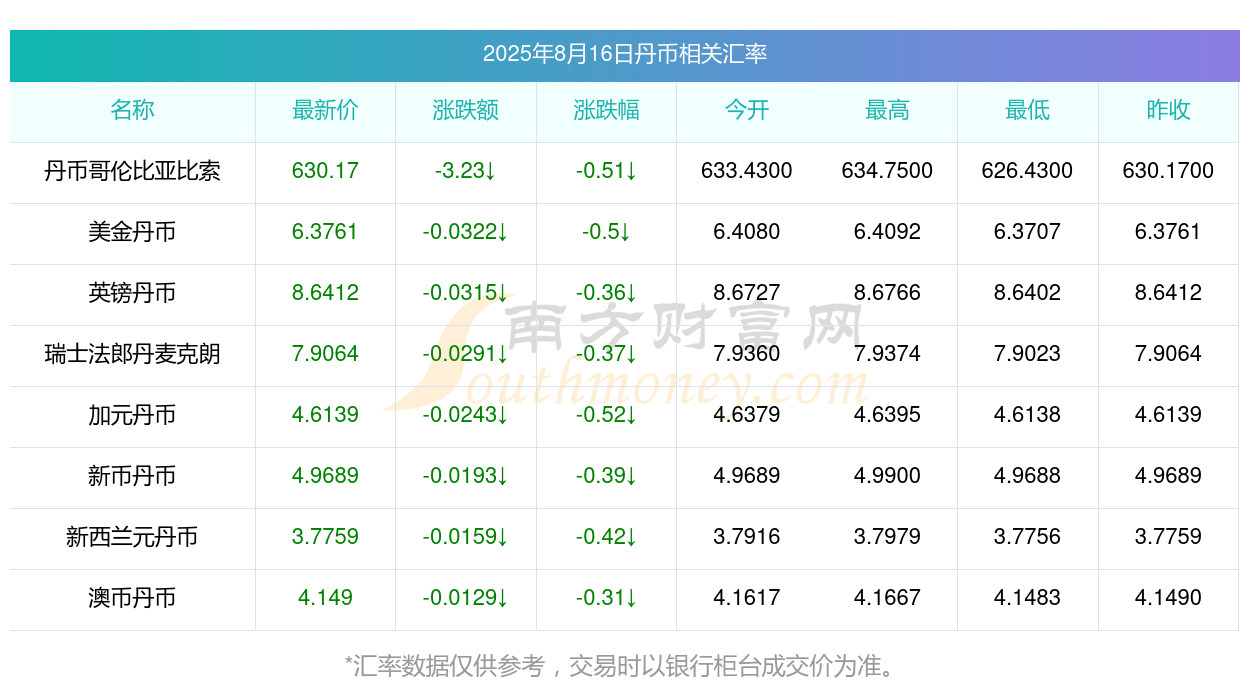The image size is (1250, 698).
Task: Click the 丹币哥伦比亚比索 row name
Action: (x=133, y=171)
